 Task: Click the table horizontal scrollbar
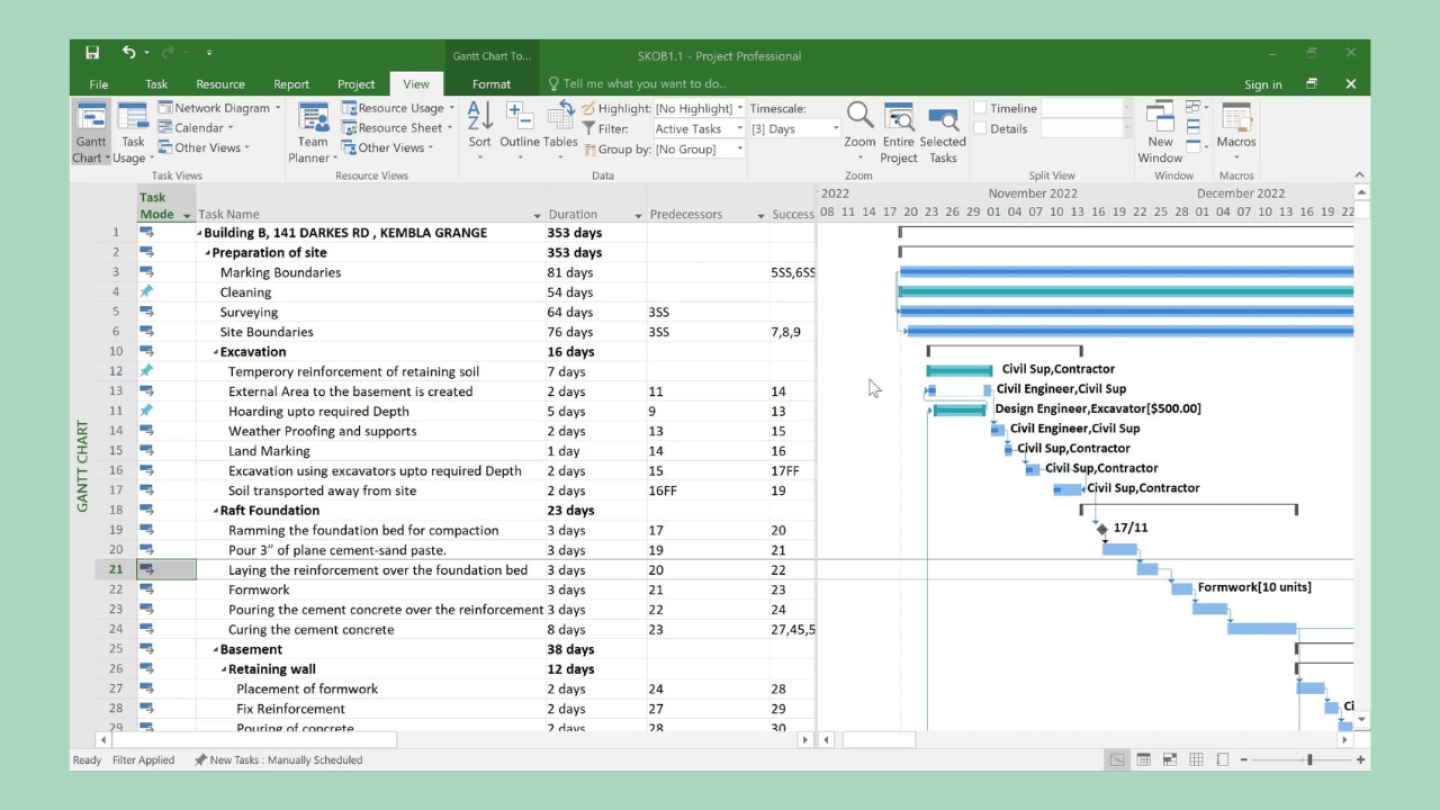254,740
